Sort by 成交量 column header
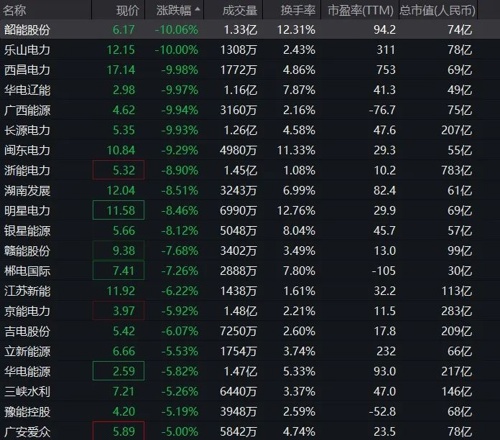This screenshot has height=440, width=500. pyautogui.click(x=240, y=11)
